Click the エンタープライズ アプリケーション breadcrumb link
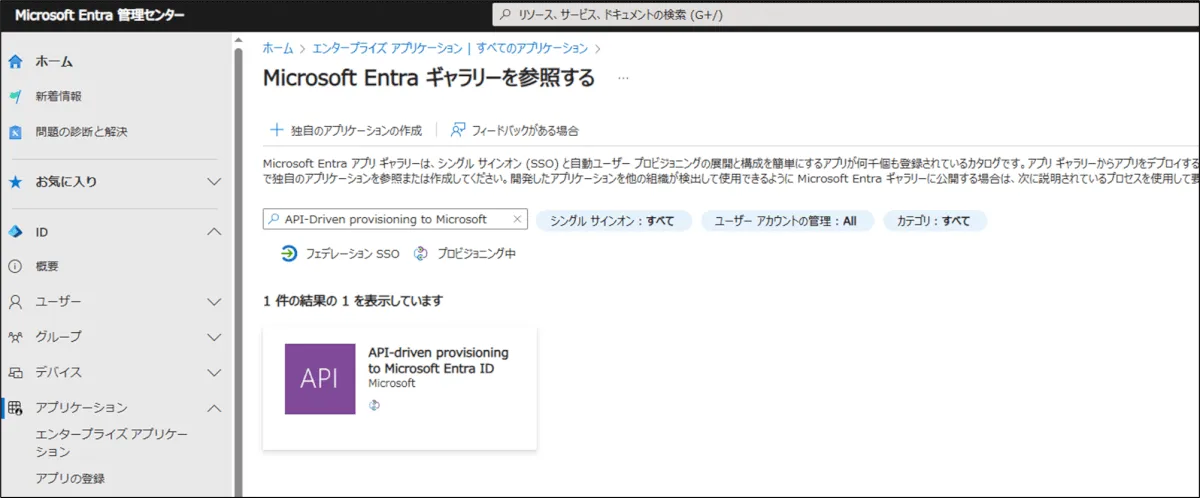Image resolution: width=1200 pixels, height=498 pixels. point(450,47)
